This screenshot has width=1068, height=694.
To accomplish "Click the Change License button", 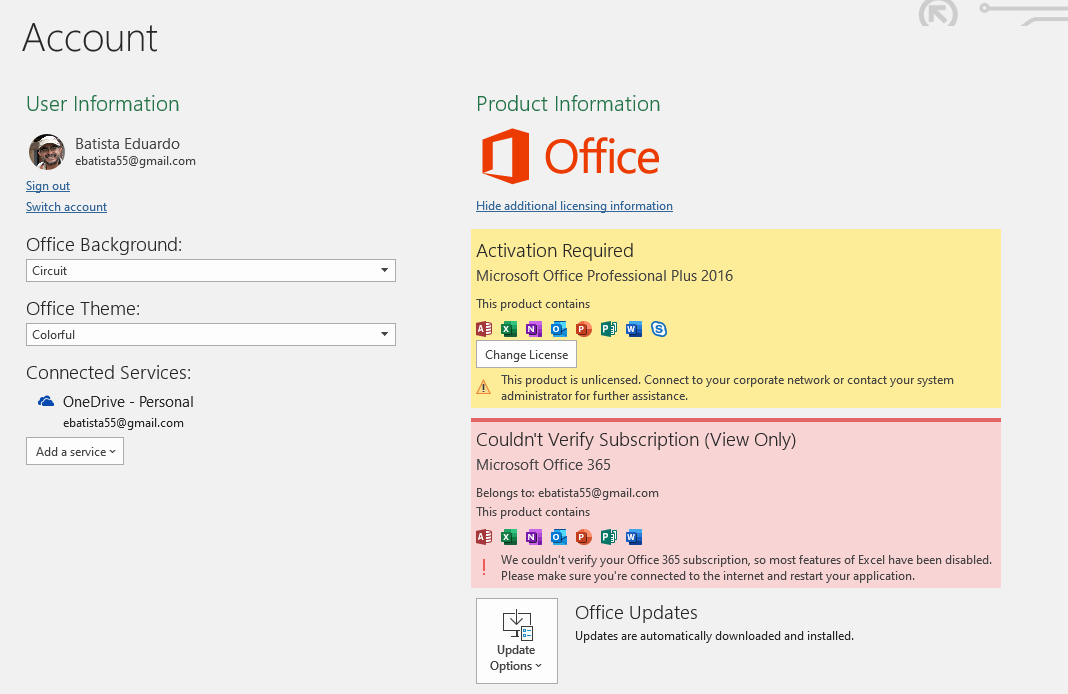I will click(x=527, y=355).
